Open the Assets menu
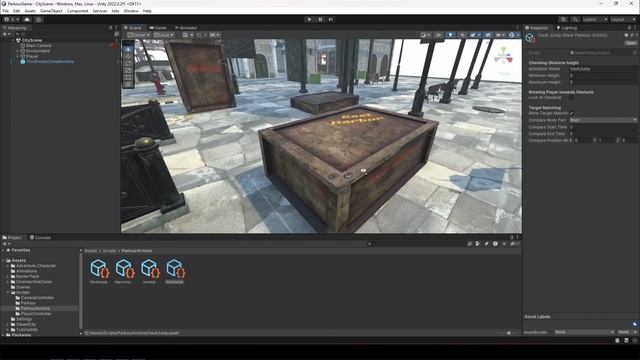 (30, 11)
